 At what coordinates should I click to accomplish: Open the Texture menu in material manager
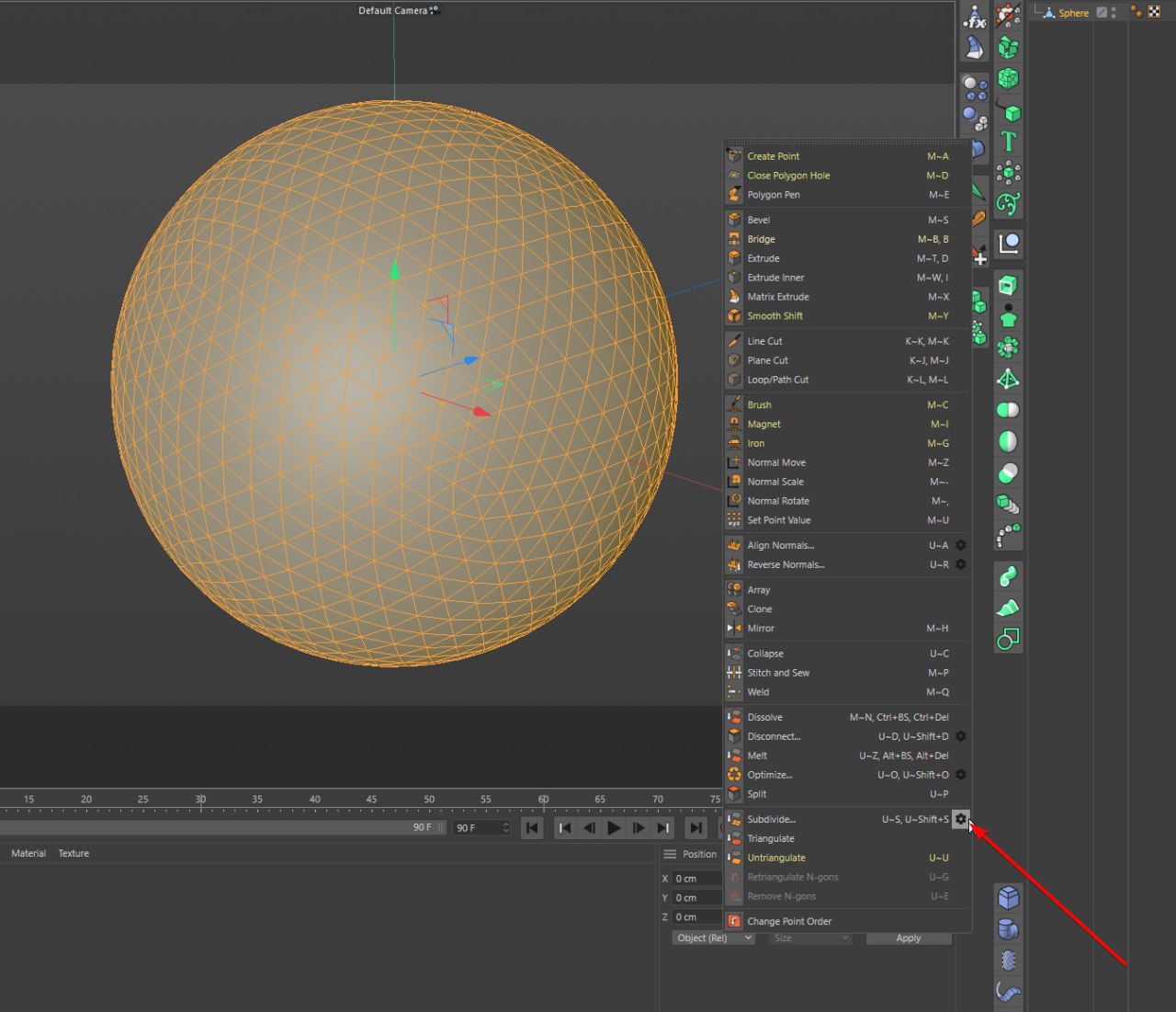point(73,854)
